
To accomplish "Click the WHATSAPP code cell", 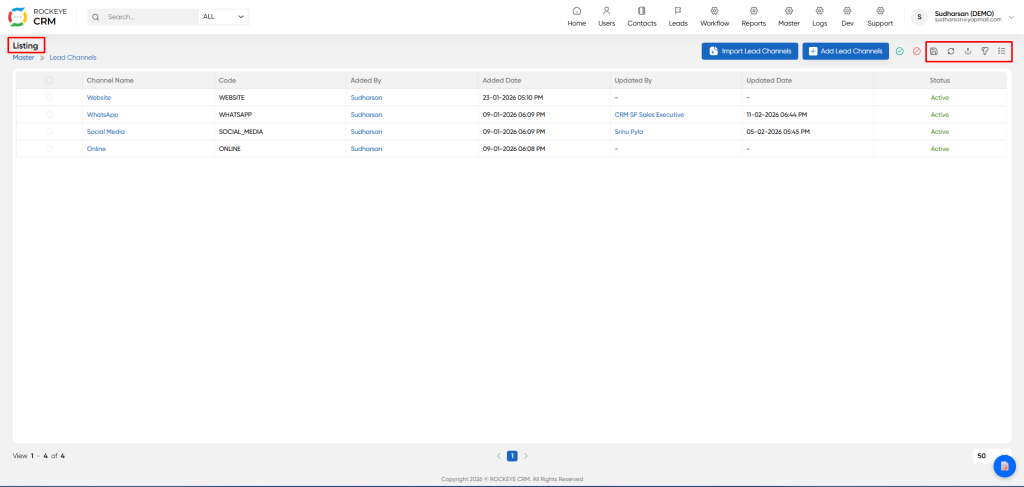I will pyautogui.click(x=234, y=114).
